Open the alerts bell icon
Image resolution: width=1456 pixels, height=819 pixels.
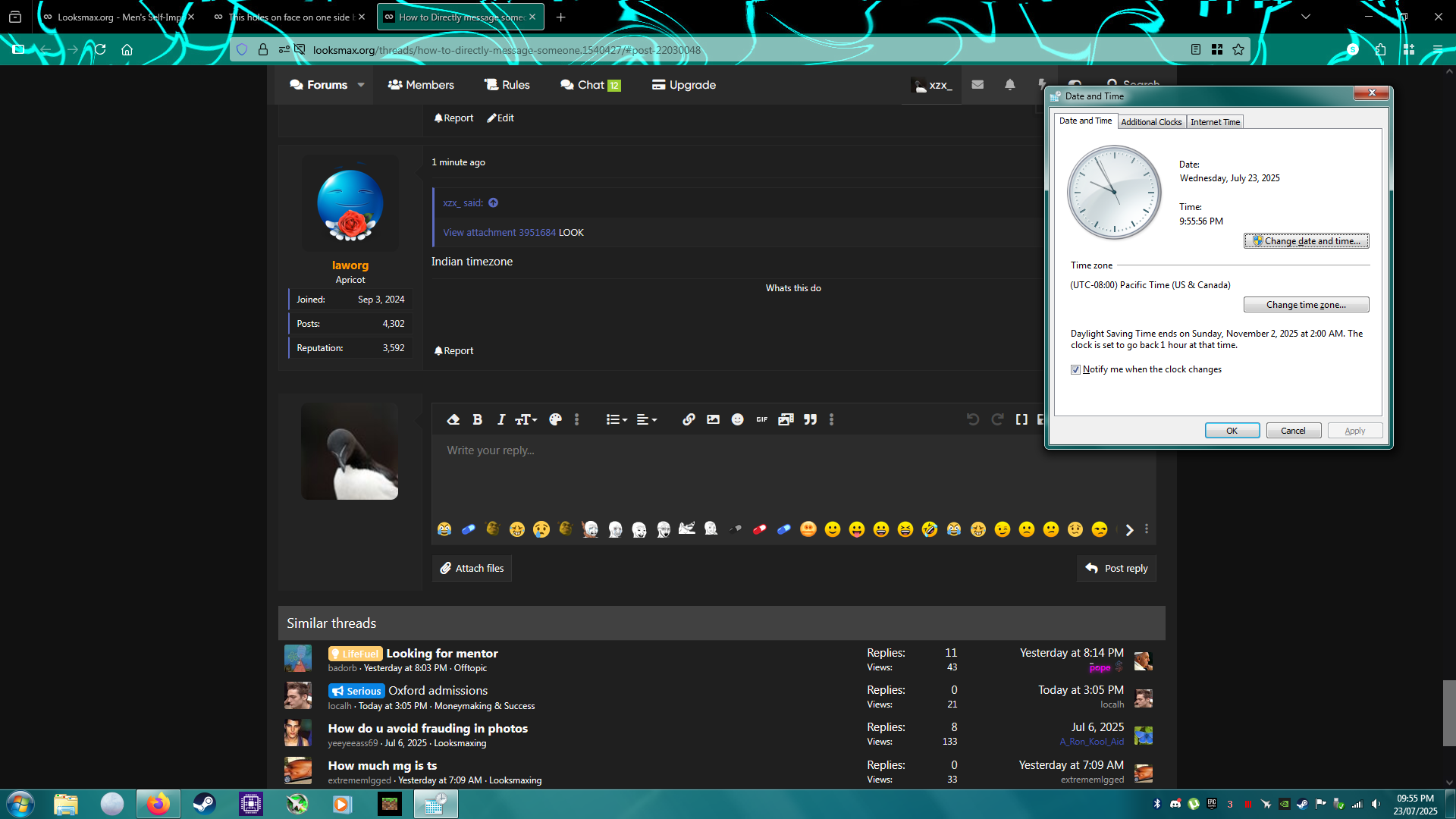click(1009, 85)
